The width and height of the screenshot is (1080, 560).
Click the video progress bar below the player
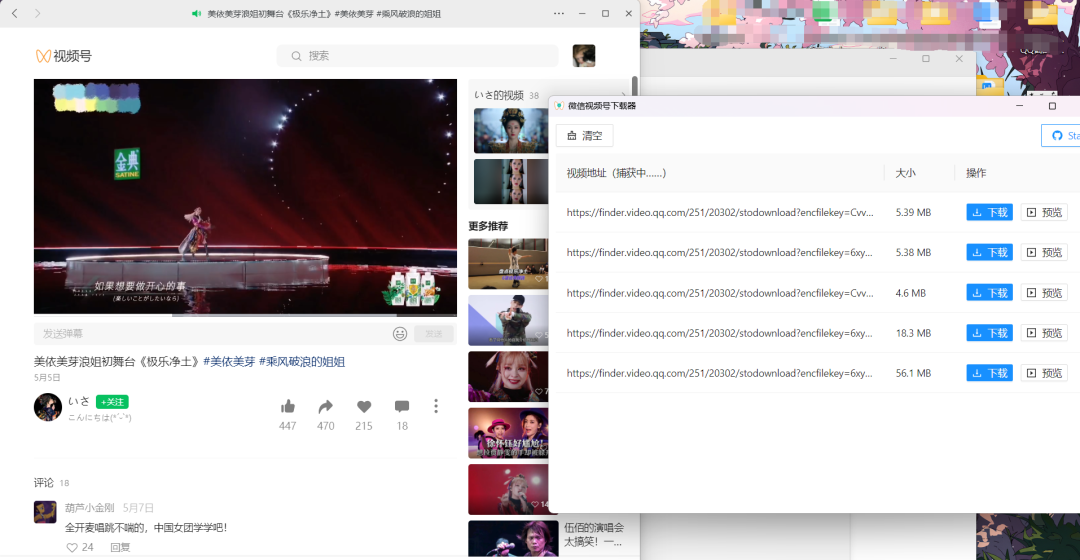pos(245,315)
